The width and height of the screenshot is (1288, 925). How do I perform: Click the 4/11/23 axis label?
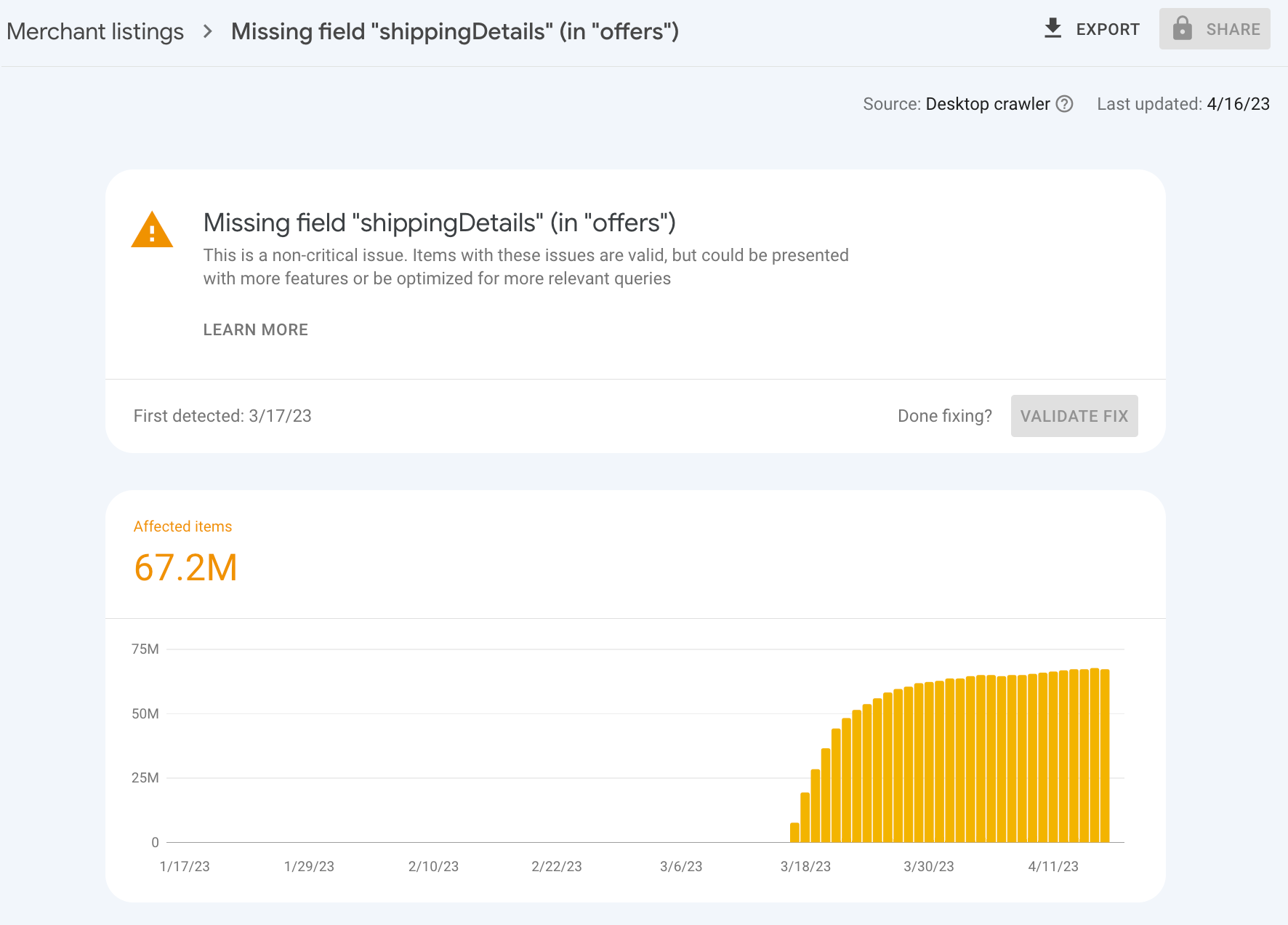click(x=1052, y=866)
